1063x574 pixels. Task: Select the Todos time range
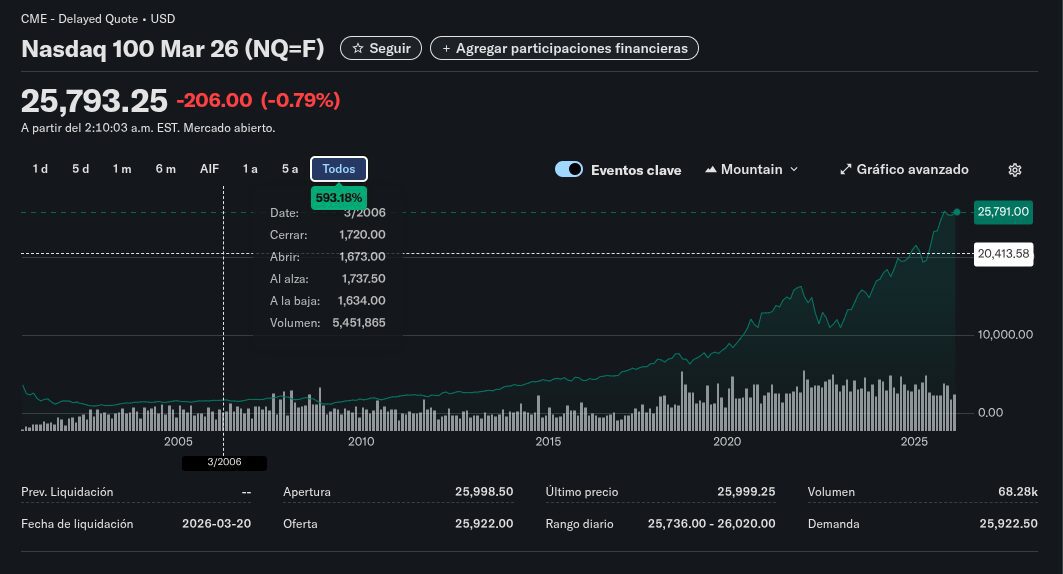(x=339, y=169)
